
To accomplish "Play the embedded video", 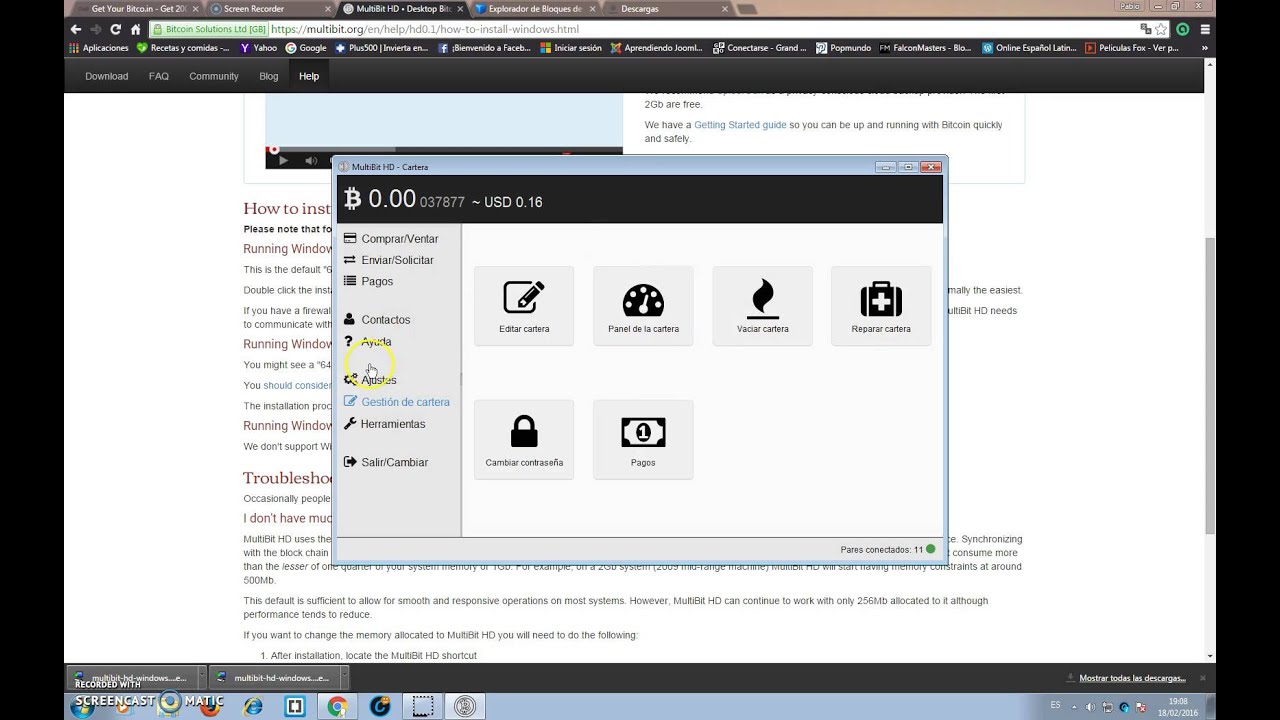I will point(283,160).
